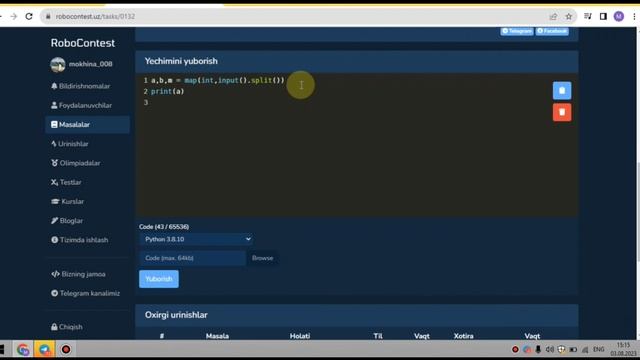The height and width of the screenshot is (360, 640).
Task: Open Telegram kanalimiz link
Action: coord(86,293)
